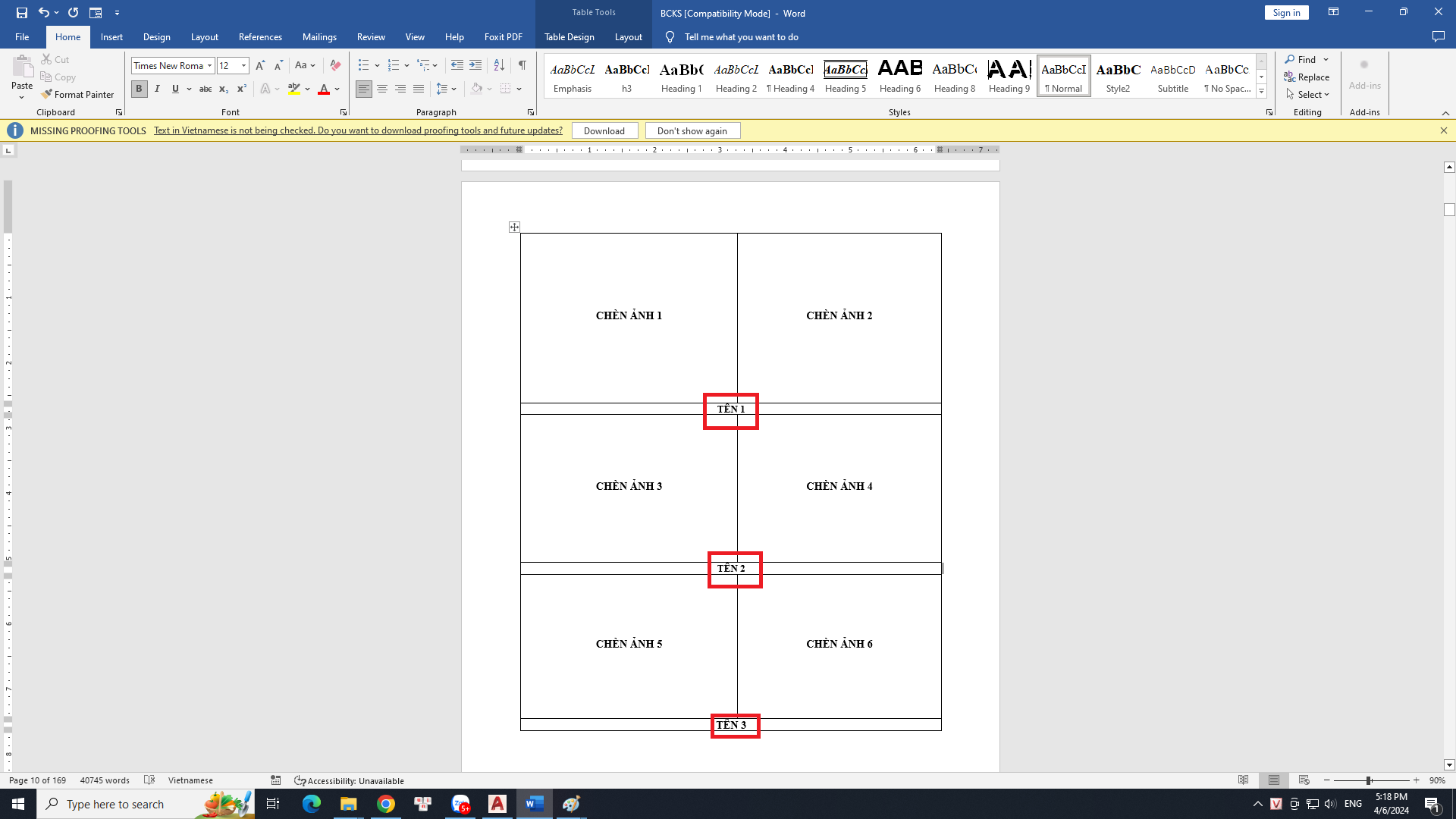Image resolution: width=1456 pixels, height=819 pixels.
Task: Open the Insert ribbon tab
Action: coord(111,37)
